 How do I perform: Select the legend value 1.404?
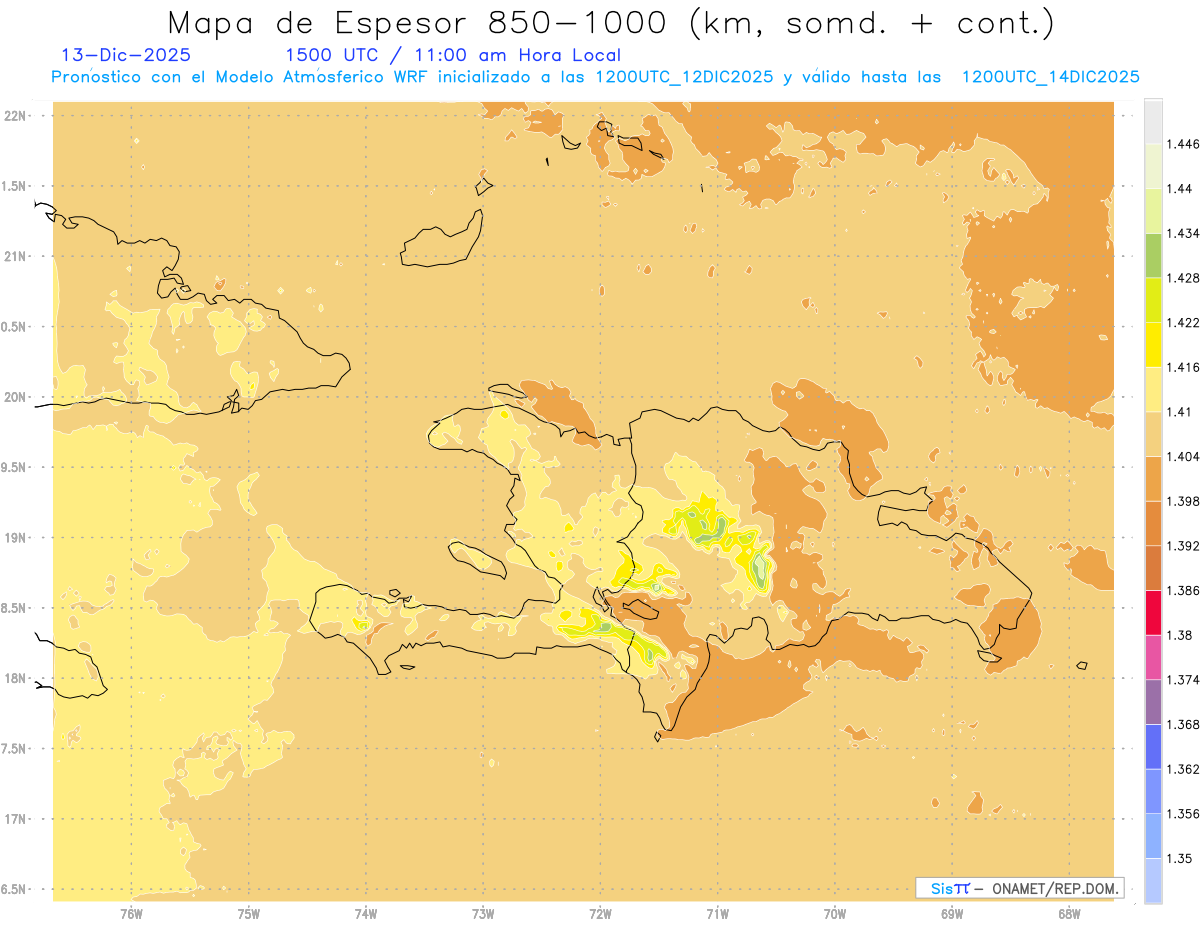[x=1183, y=457]
